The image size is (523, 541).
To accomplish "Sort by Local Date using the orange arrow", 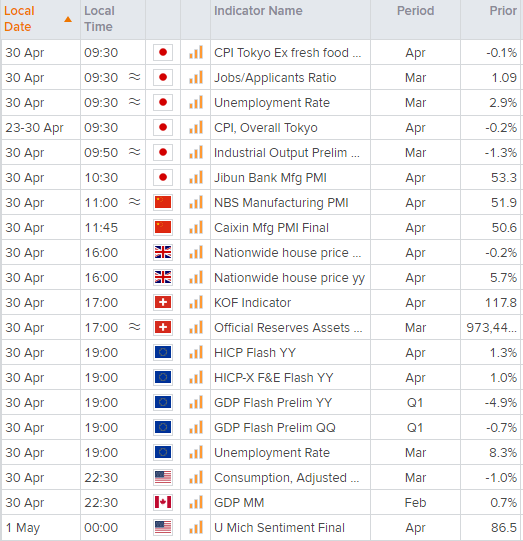I will (68, 19).
